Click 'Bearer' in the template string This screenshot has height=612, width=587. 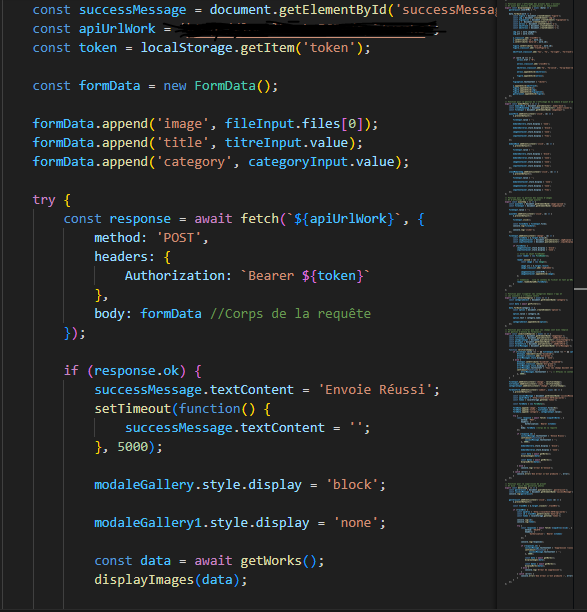pos(270,276)
